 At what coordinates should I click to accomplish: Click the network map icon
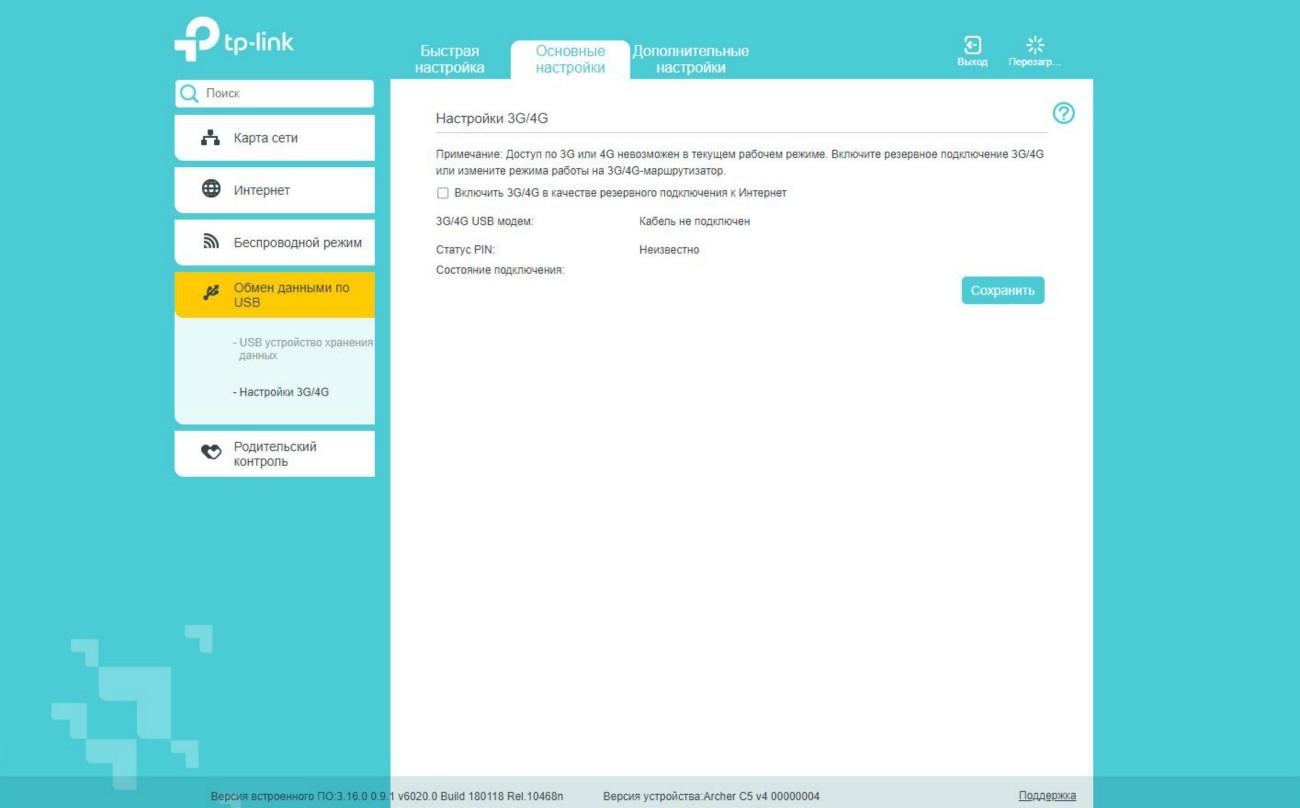pyautogui.click(x=210, y=138)
